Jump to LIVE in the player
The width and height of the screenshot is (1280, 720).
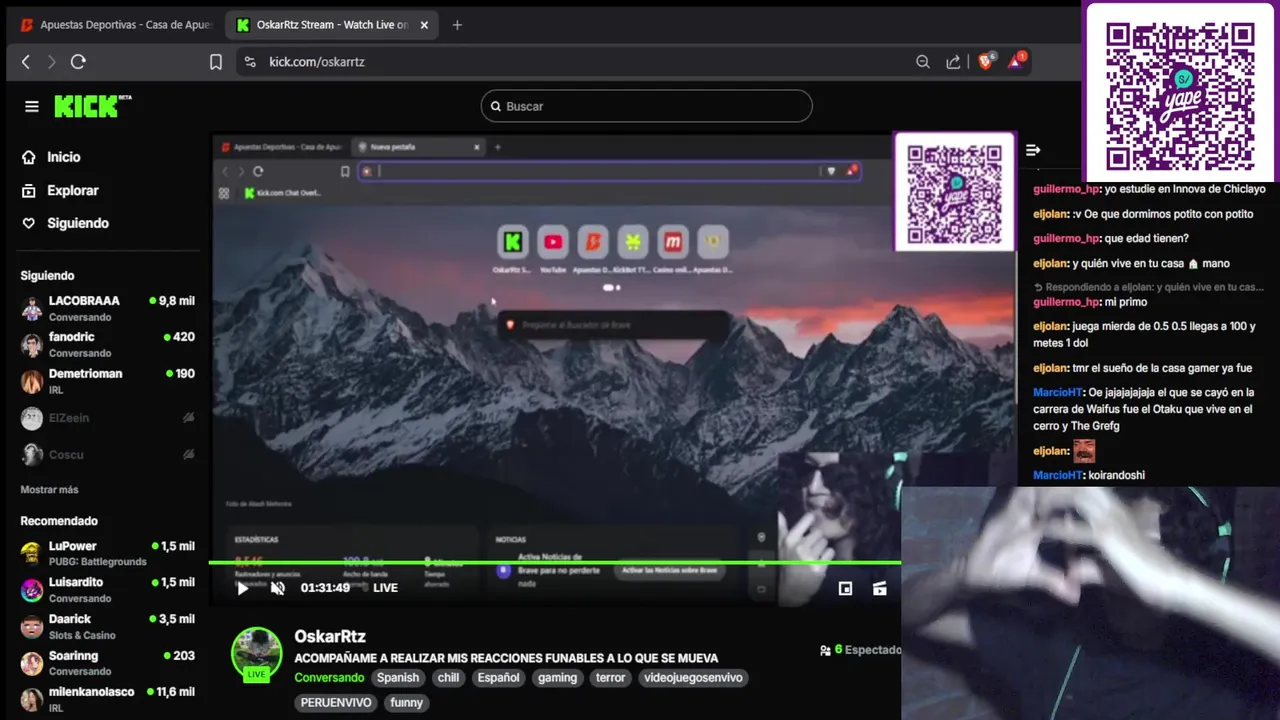[385, 588]
